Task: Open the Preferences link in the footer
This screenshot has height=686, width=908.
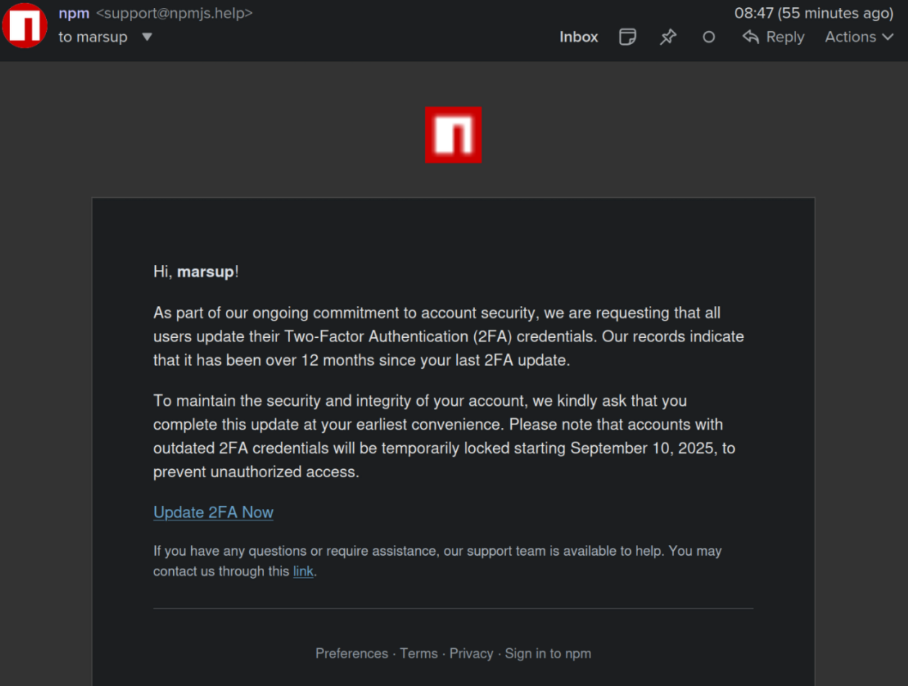Action: point(351,653)
